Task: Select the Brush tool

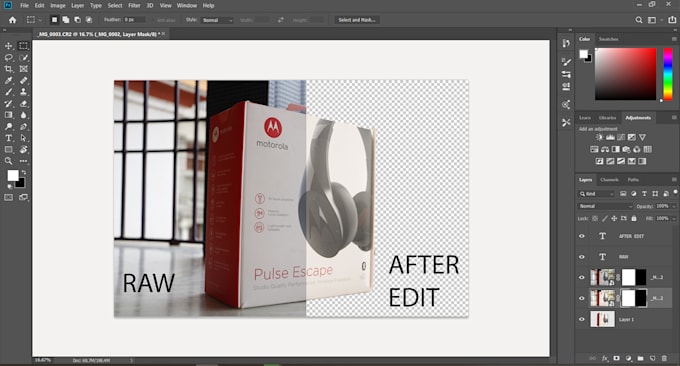Action: pos(8,92)
